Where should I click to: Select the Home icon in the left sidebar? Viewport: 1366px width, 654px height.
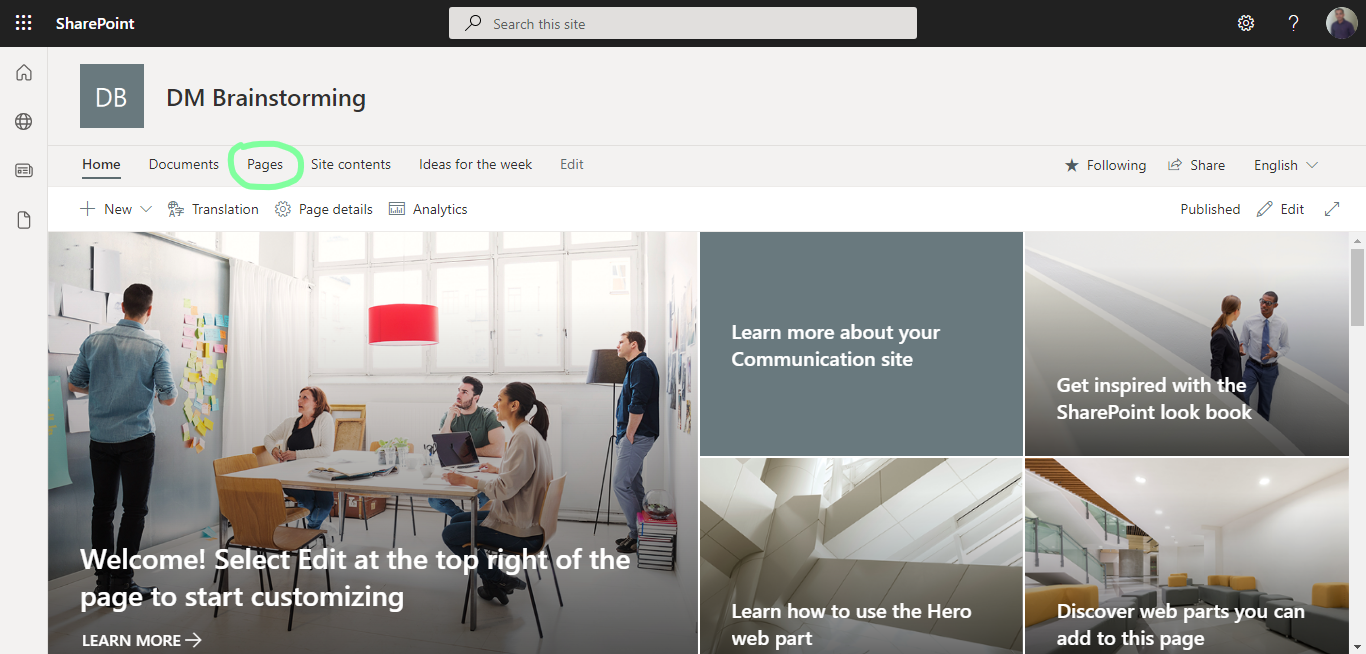click(x=23, y=72)
